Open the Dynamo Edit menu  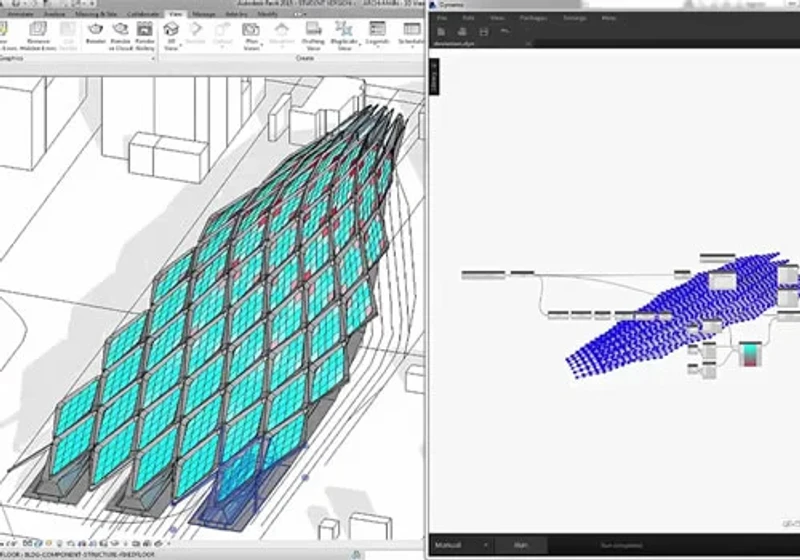tap(468, 18)
